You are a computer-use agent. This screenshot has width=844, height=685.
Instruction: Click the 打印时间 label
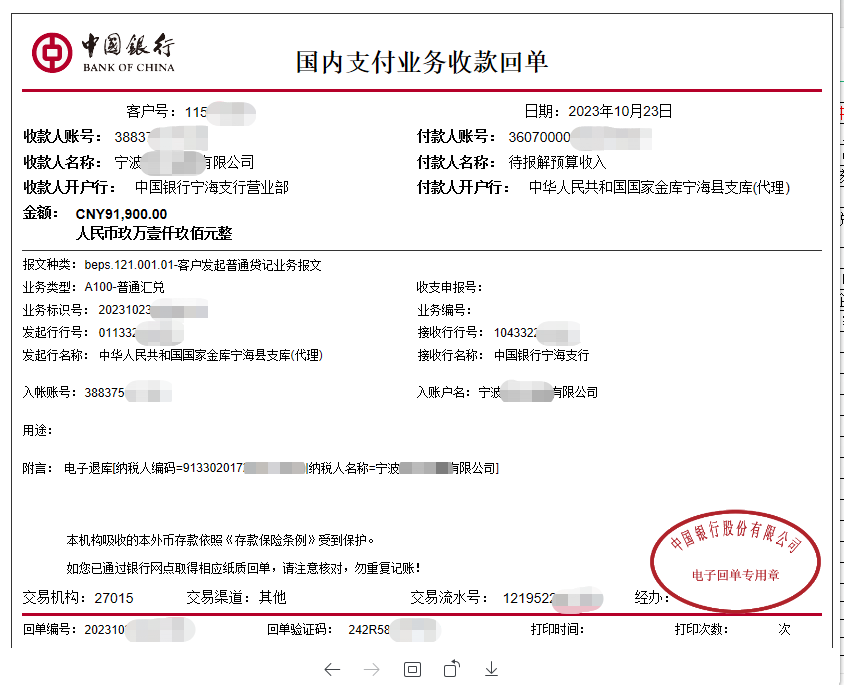[557, 629]
